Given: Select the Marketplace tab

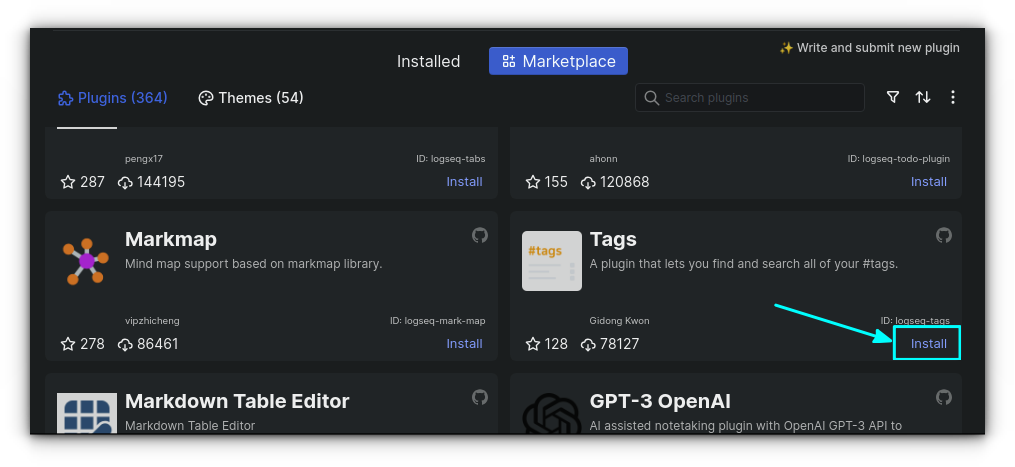Looking at the screenshot, I should 558,61.
